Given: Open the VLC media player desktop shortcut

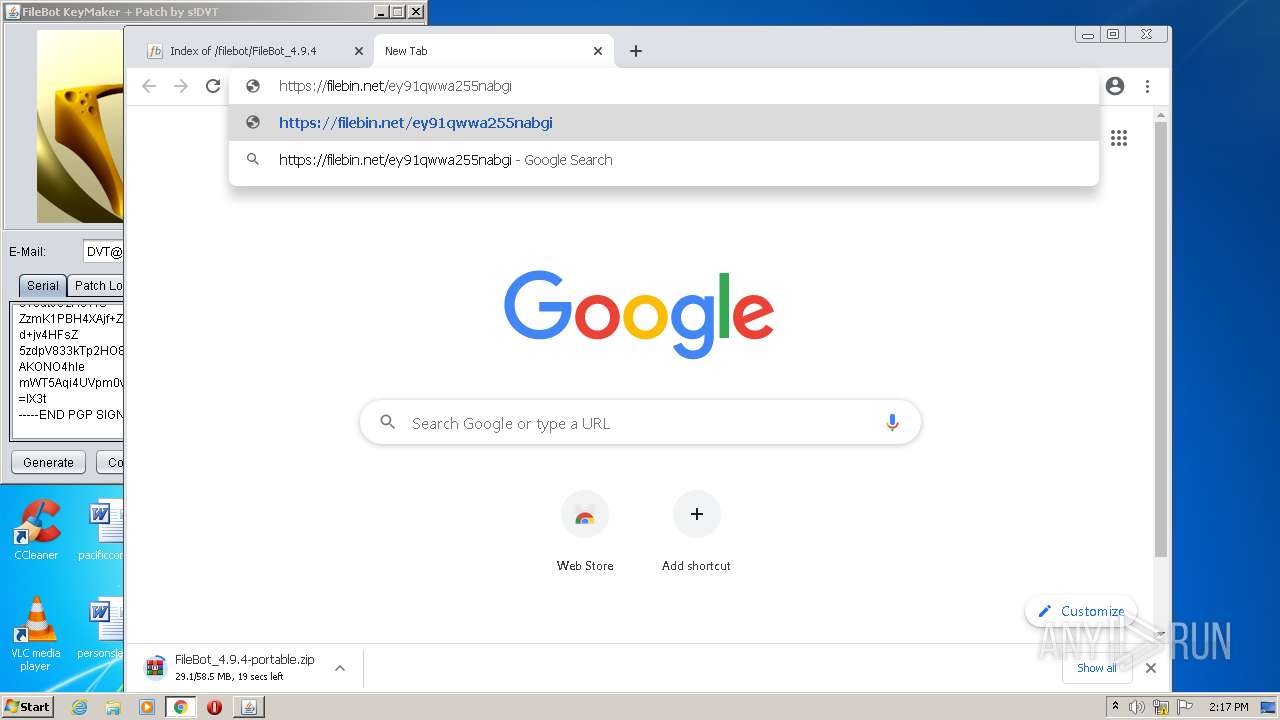Looking at the screenshot, I should (36, 634).
